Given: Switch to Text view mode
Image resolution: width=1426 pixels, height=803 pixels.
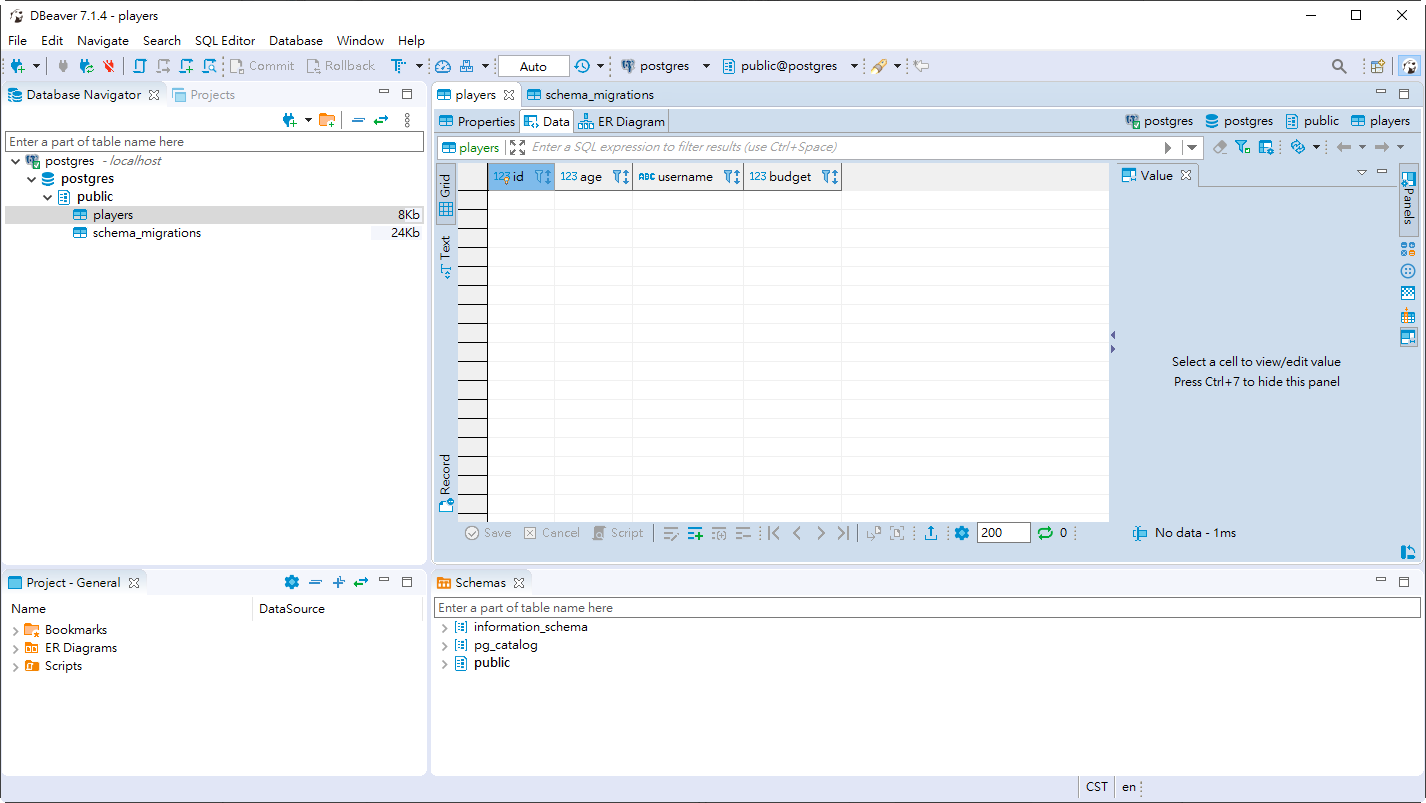Looking at the screenshot, I should (446, 256).
